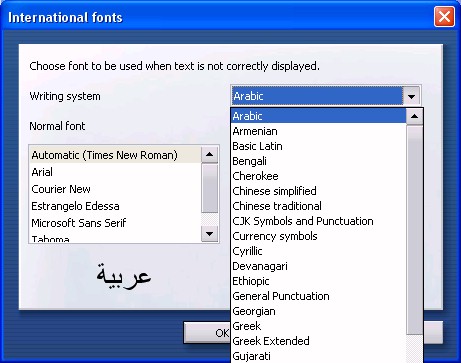Pick General Punctuation entry
461x363 pixels.
[x=319, y=296]
